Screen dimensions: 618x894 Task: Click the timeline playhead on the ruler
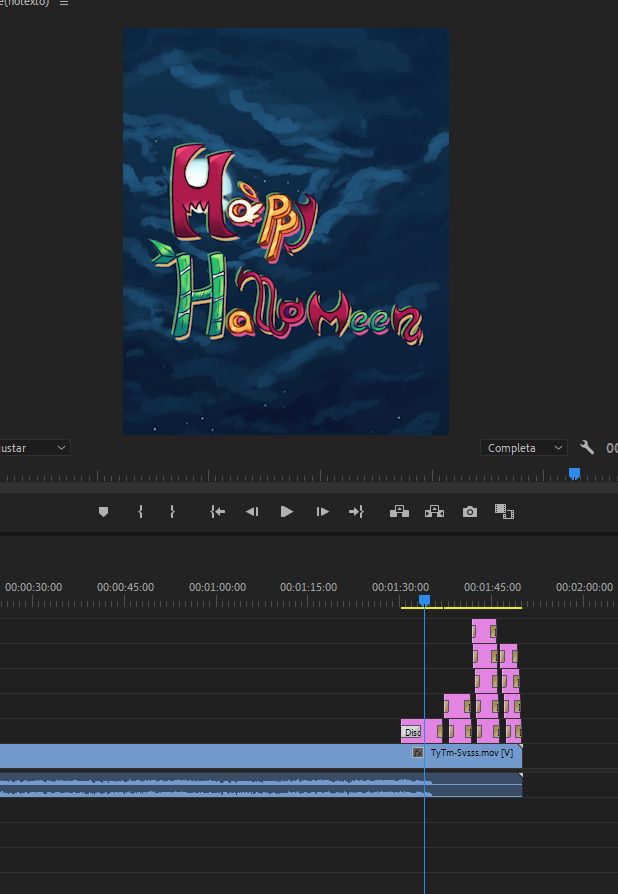coord(424,600)
